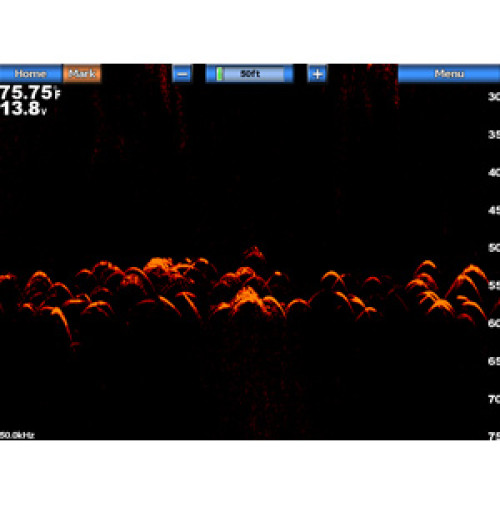This screenshot has width=500, height=505.
Task: Select the 40 mark on the depth scale
Action: coord(494,172)
